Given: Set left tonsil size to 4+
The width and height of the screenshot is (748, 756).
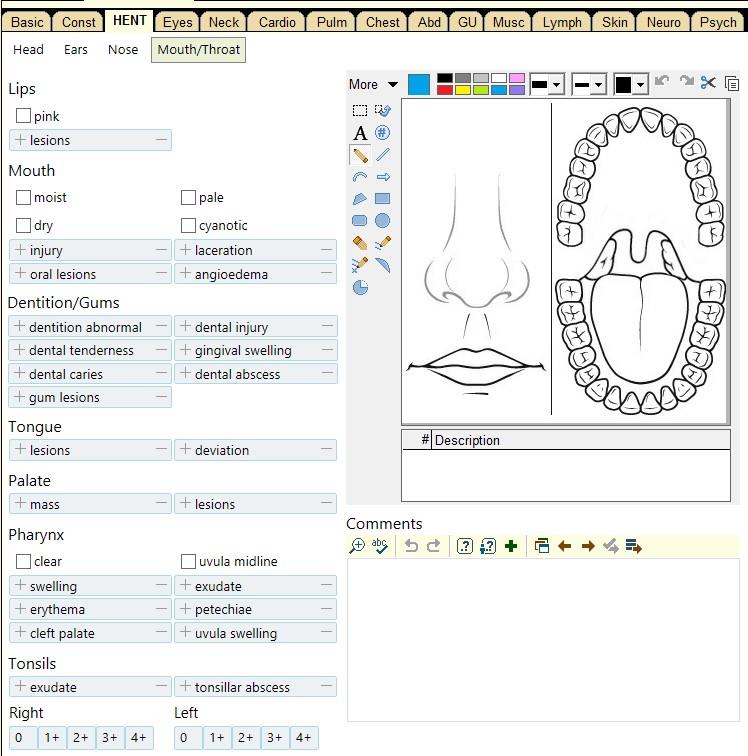Looking at the screenshot, I should point(303,738).
